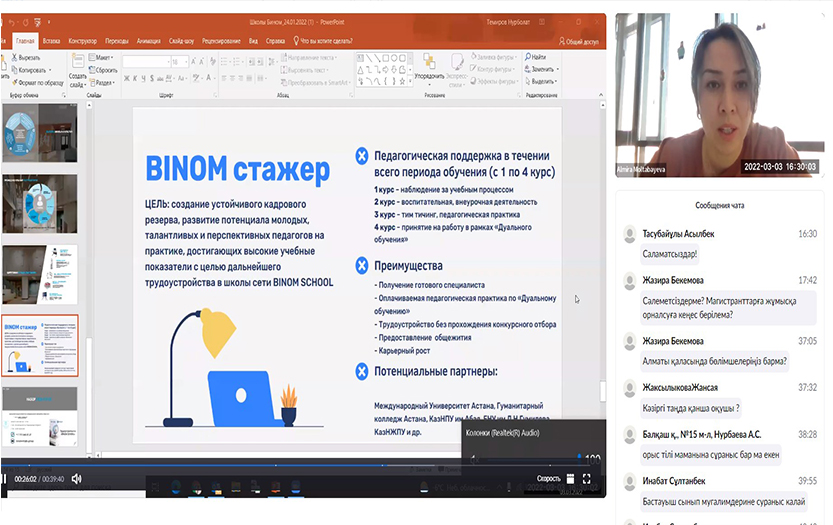Image resolution: width=833 pixels, height=525 pixels.
Task: Pause the video playback
Action: tap(3, 479)
